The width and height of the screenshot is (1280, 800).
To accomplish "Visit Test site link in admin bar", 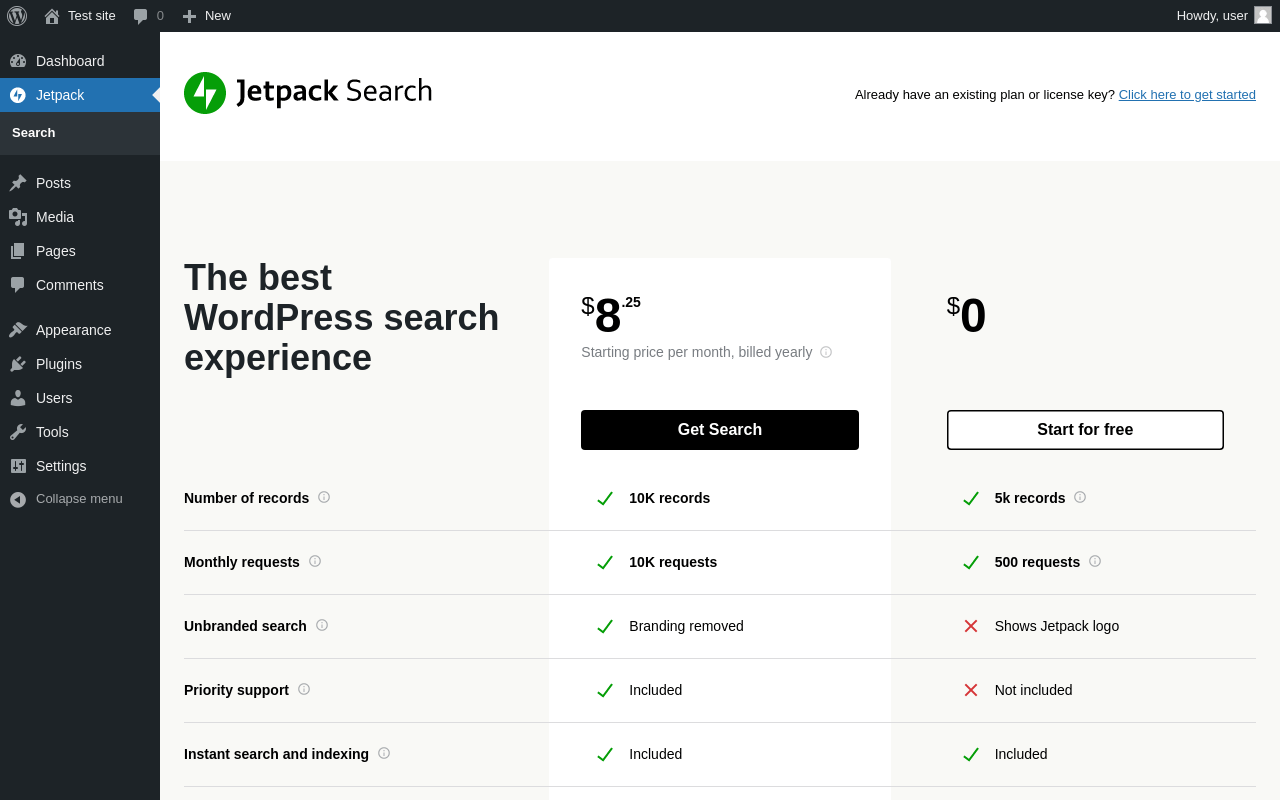I will [80, 16].
